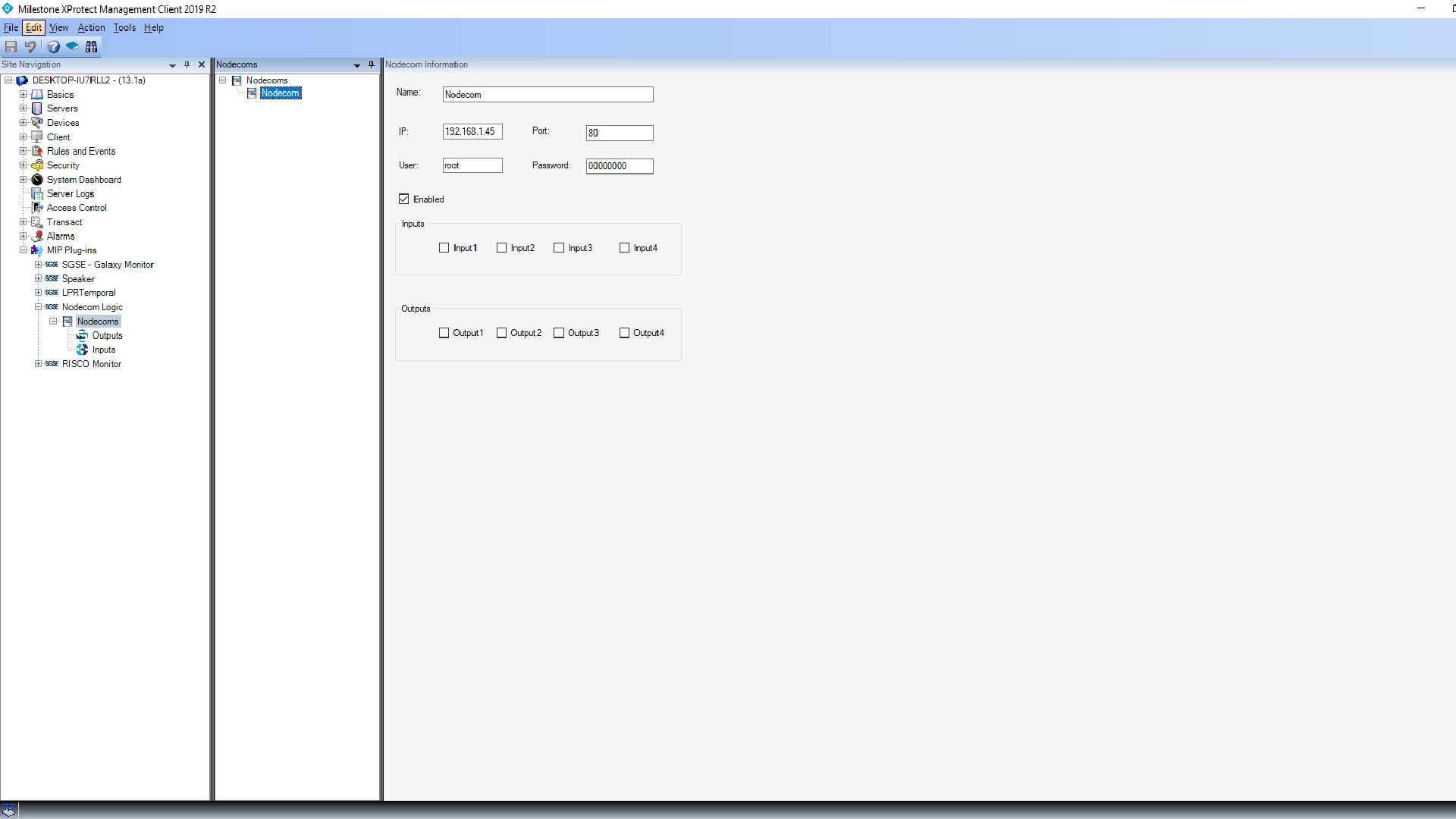1456x819 pixels.
Task: Expand the SGSE - Galaxy Monitor node
Action: click(x=39, y=265)
